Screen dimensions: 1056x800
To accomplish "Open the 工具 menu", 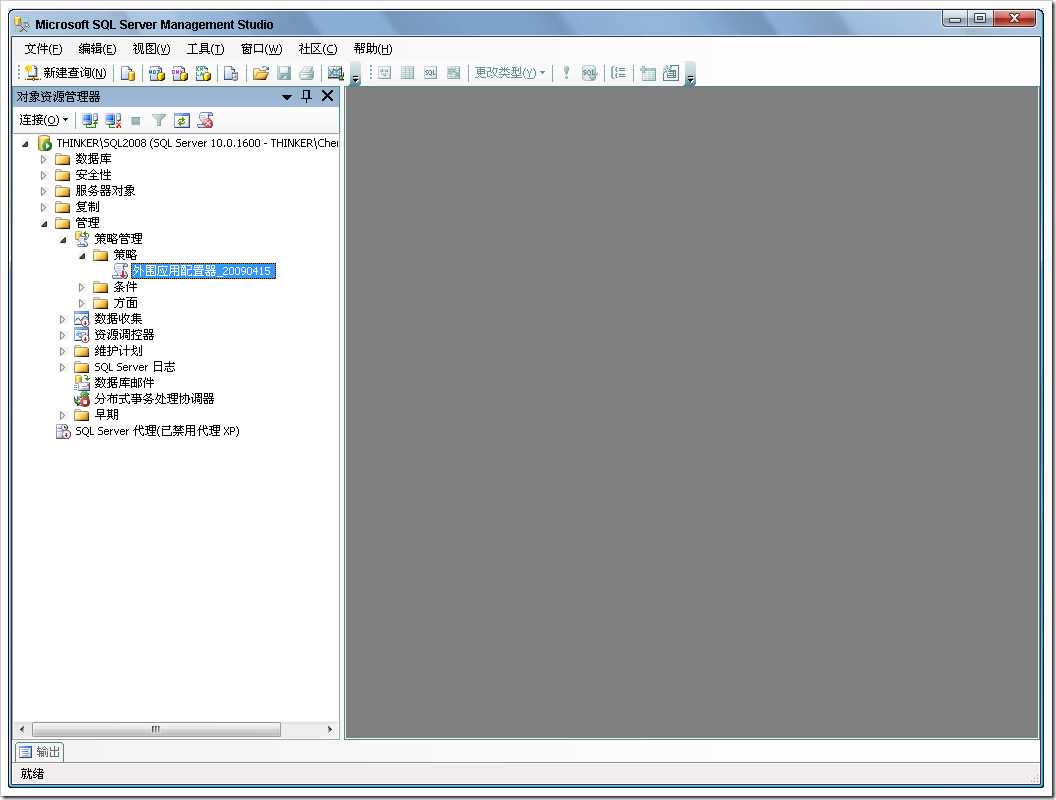I will [x=205, y=48].
